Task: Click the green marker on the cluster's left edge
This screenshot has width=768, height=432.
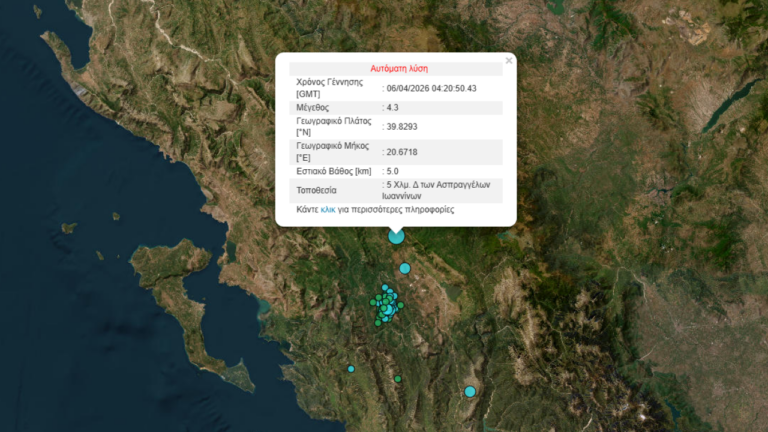Action: 372,301
